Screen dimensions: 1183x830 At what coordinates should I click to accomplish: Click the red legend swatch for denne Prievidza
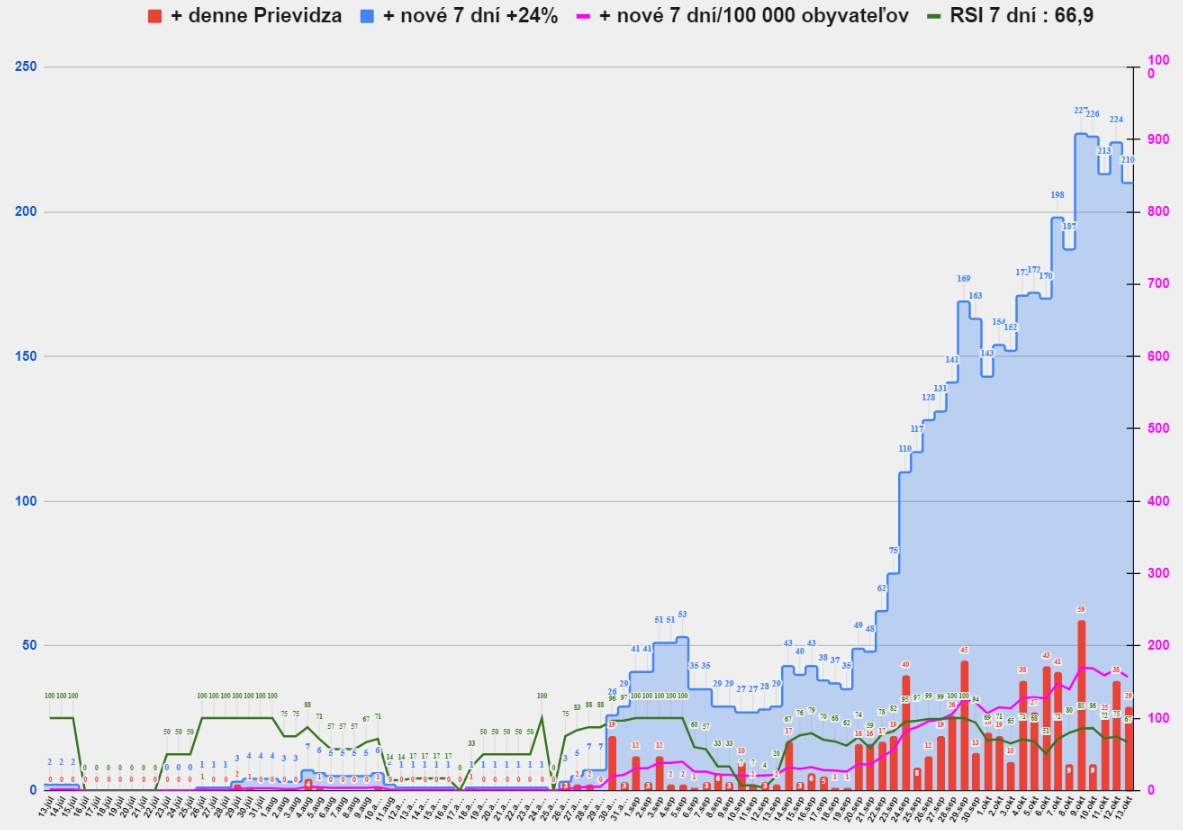[155, 16]
